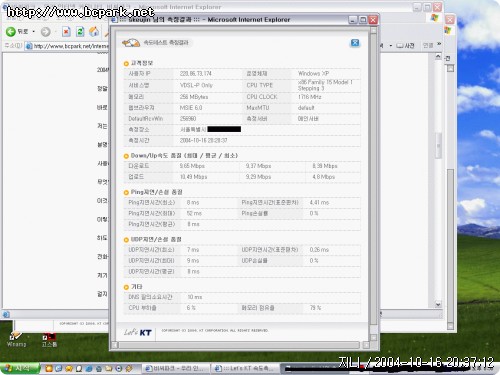Click UDP standard deviation value 0.26 ms

(x=319, y=250)
